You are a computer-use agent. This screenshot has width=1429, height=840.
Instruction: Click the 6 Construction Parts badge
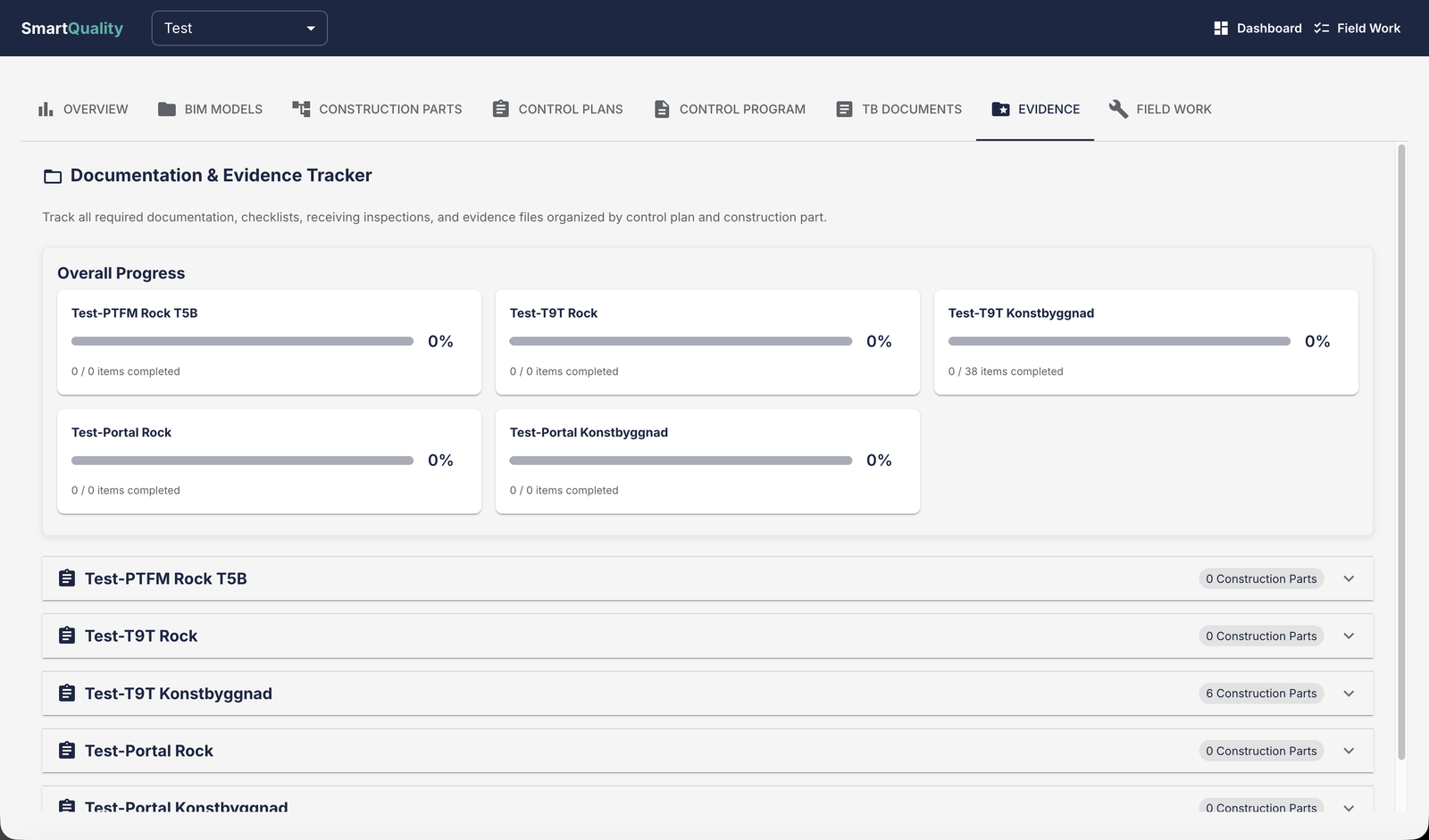tap(1261, 694)
